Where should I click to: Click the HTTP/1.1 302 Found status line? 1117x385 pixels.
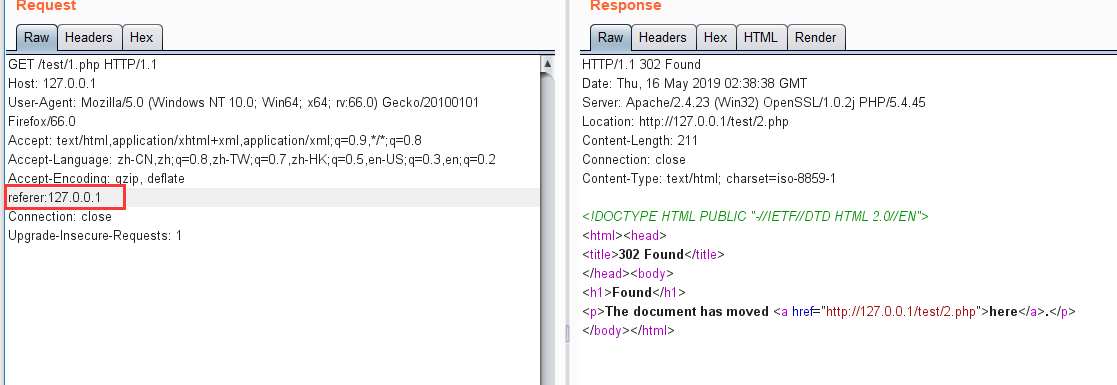point(641,64)
